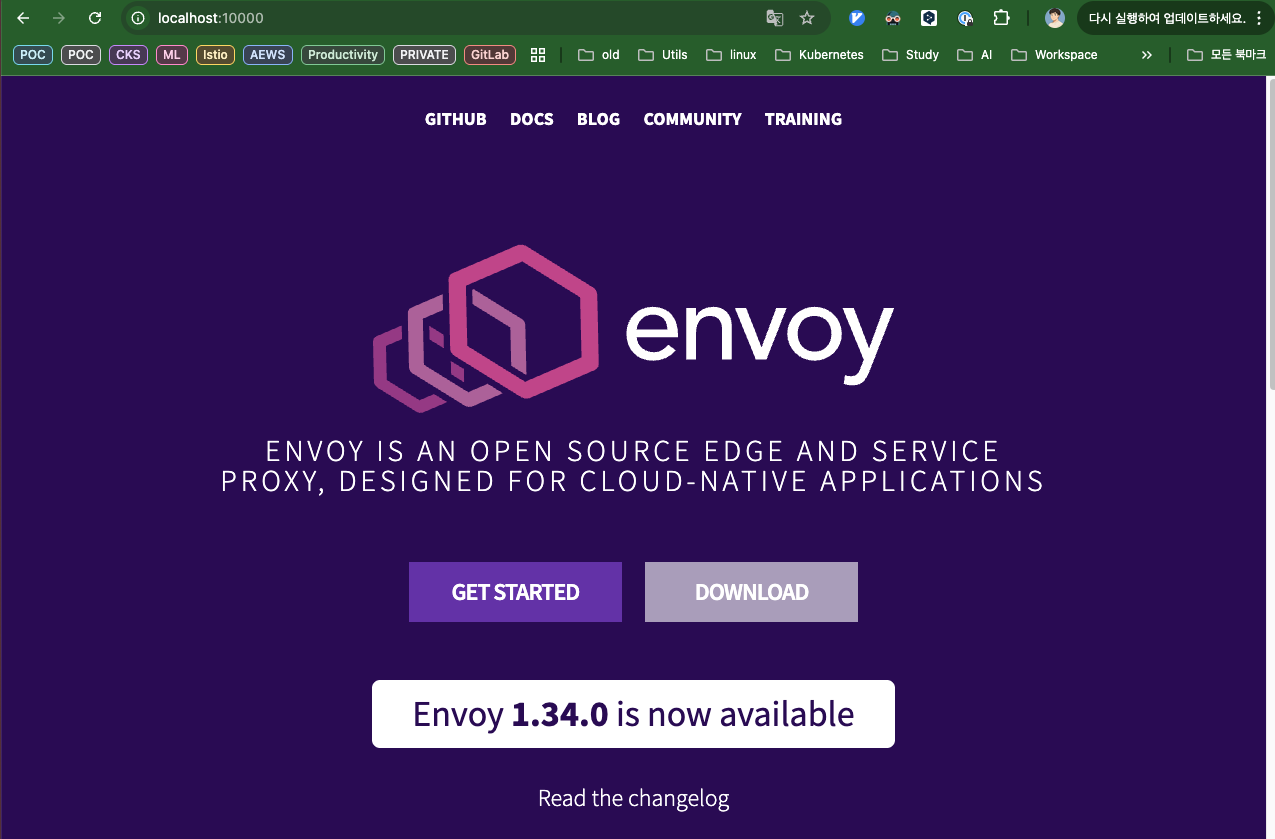Screen dimensions: 1275x839
Task: Select the second gray POC tab group
Action: tap(81, 55)
